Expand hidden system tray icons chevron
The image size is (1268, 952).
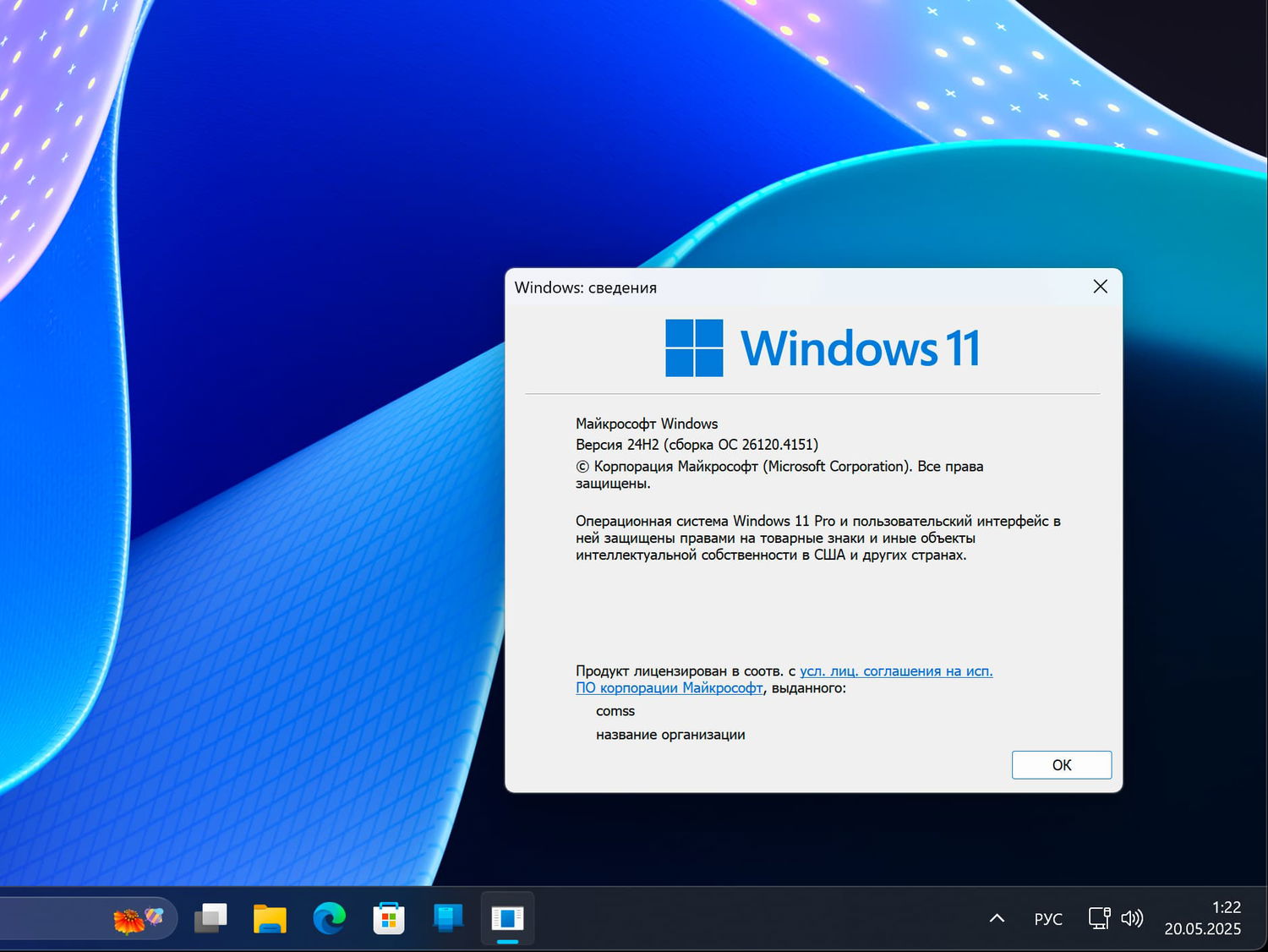click(x=997, y=918)
